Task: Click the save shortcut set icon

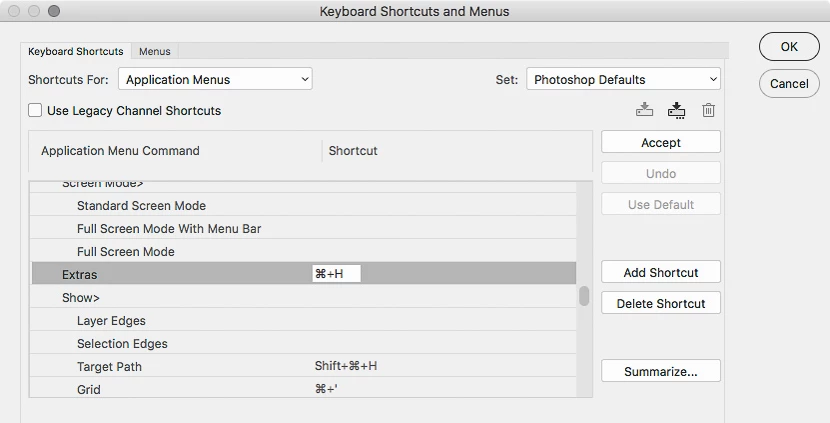Action: coord(644,110)
